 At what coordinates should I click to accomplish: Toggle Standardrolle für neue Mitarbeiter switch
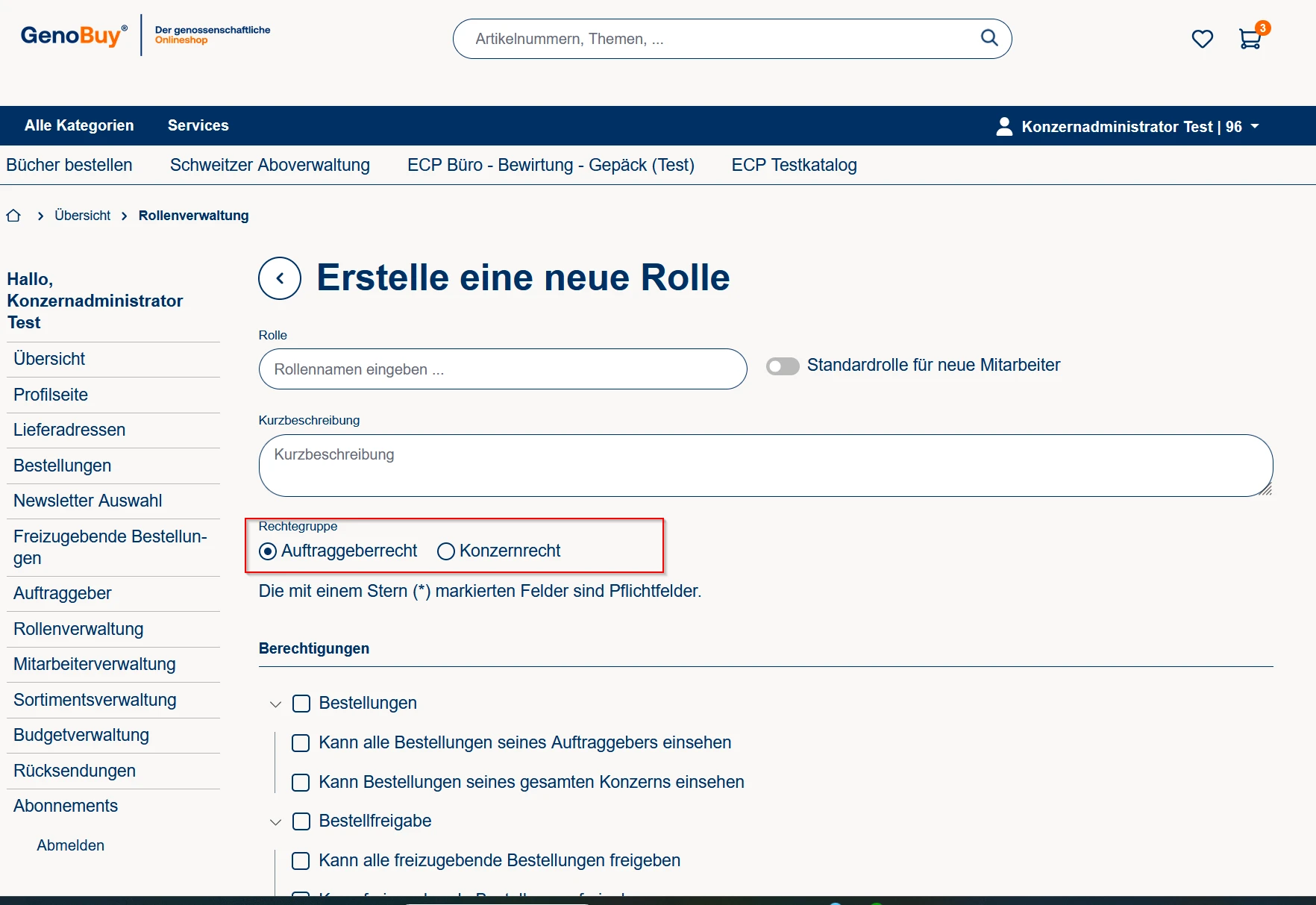[783, 366]
